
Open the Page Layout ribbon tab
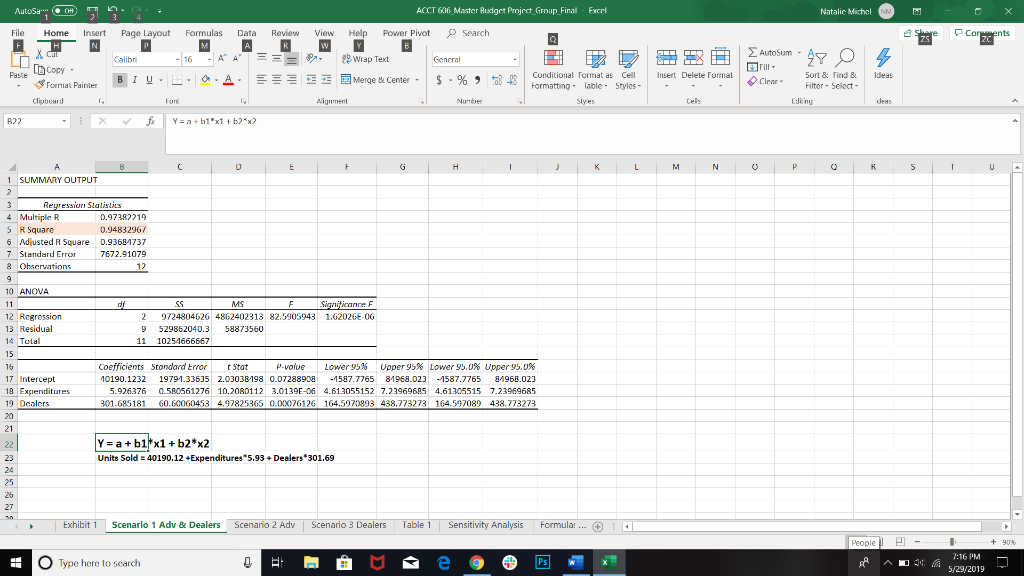(x=145, y=33)
